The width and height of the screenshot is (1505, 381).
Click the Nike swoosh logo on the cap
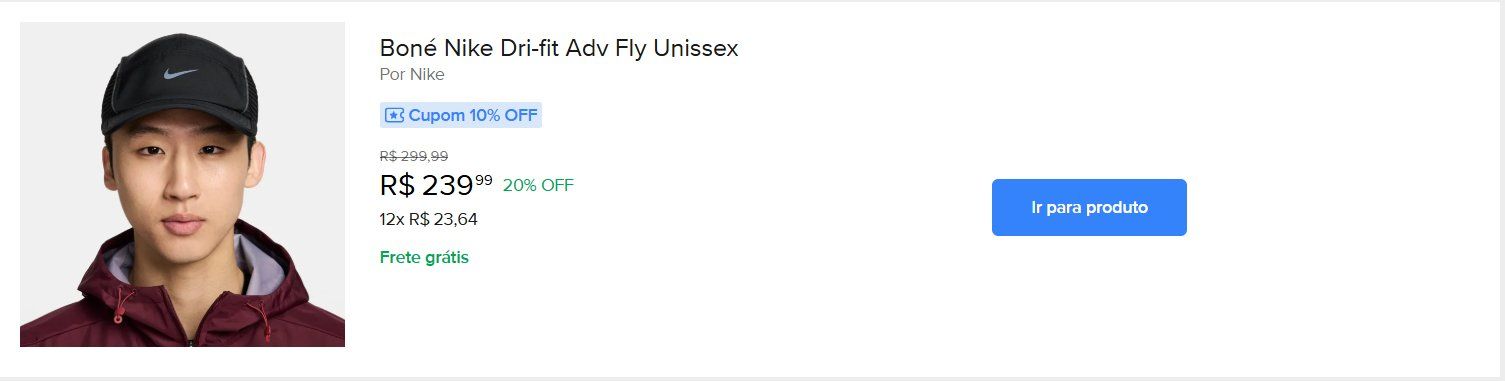[x=180, y=74]
